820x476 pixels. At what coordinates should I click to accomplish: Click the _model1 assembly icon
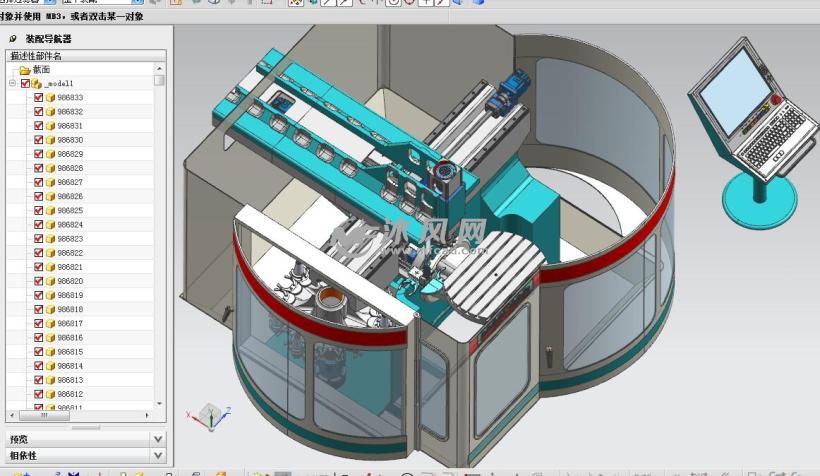point(37,84)
